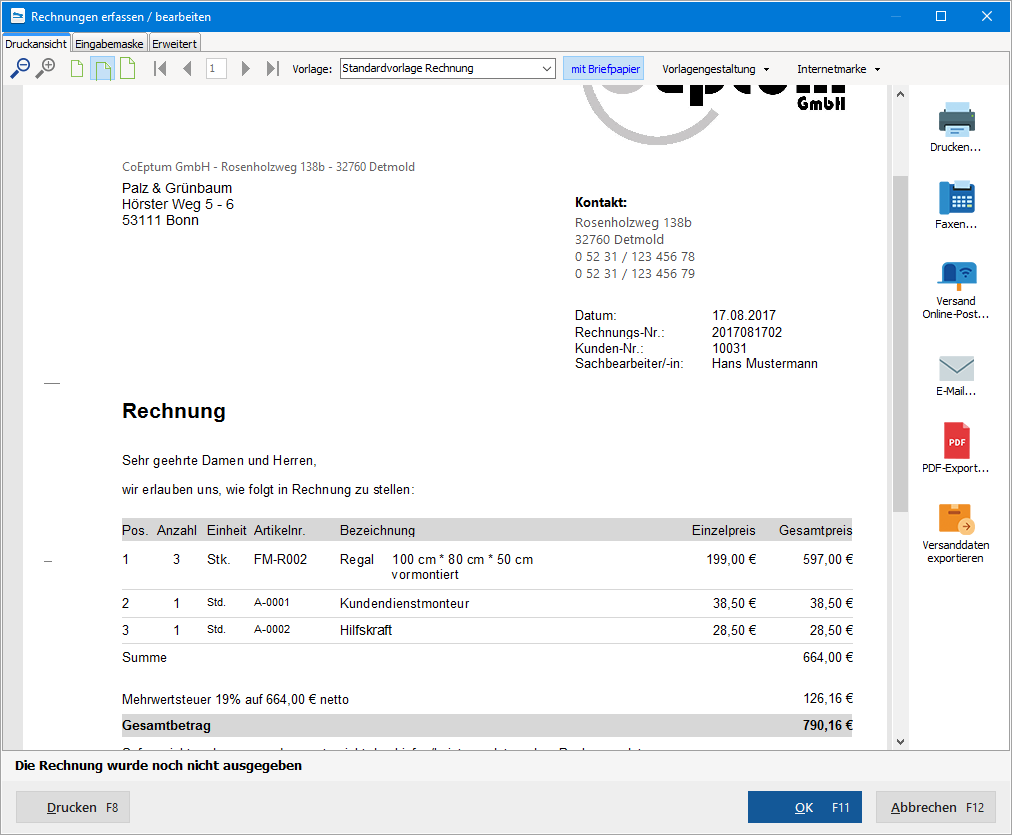The height and width of the screenshot is (835, 1012).
Task: Select the third page layout icon
Action: click(128, 68)
